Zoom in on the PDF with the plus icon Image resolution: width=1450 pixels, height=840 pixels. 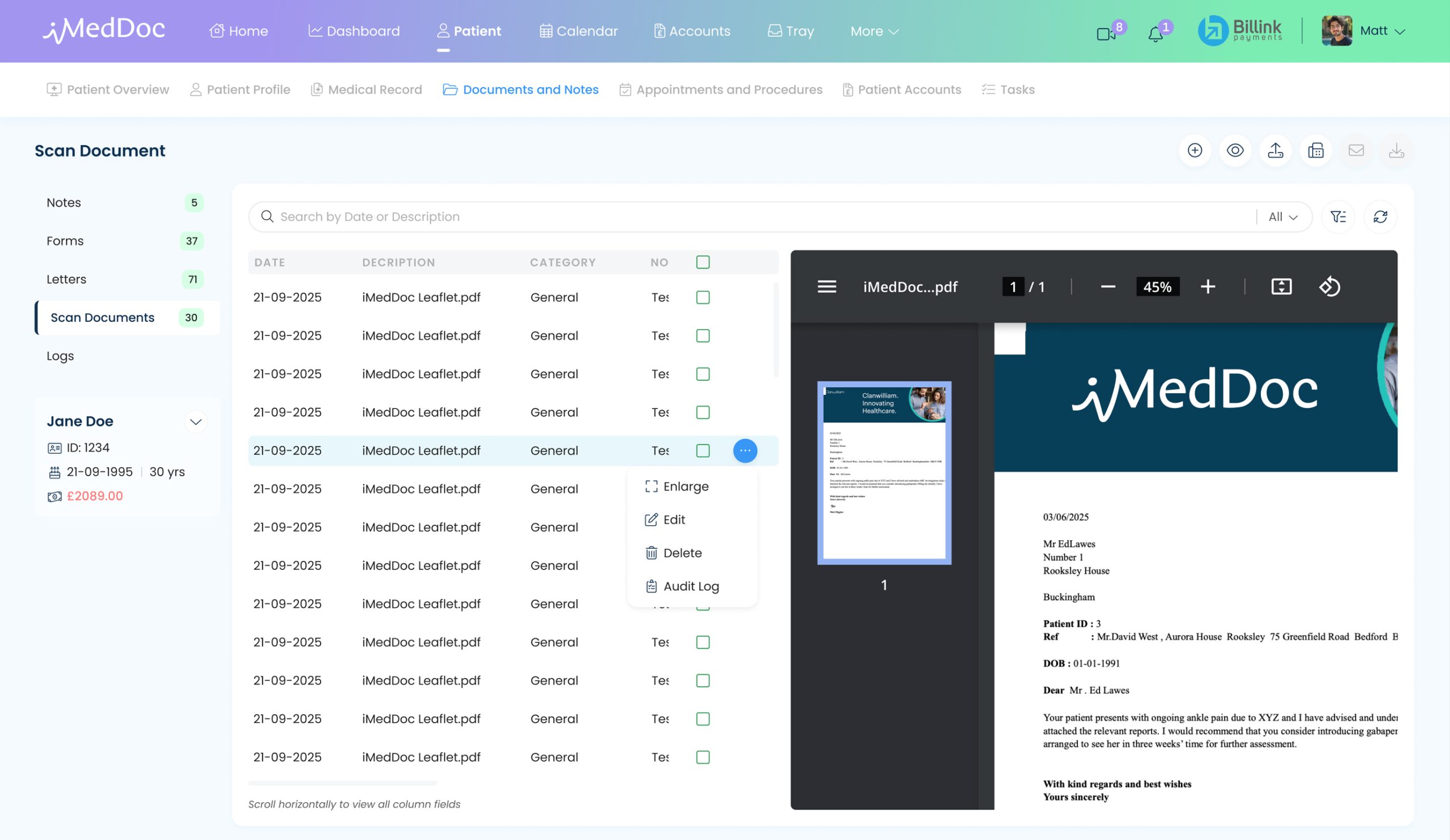[1208, 287]
